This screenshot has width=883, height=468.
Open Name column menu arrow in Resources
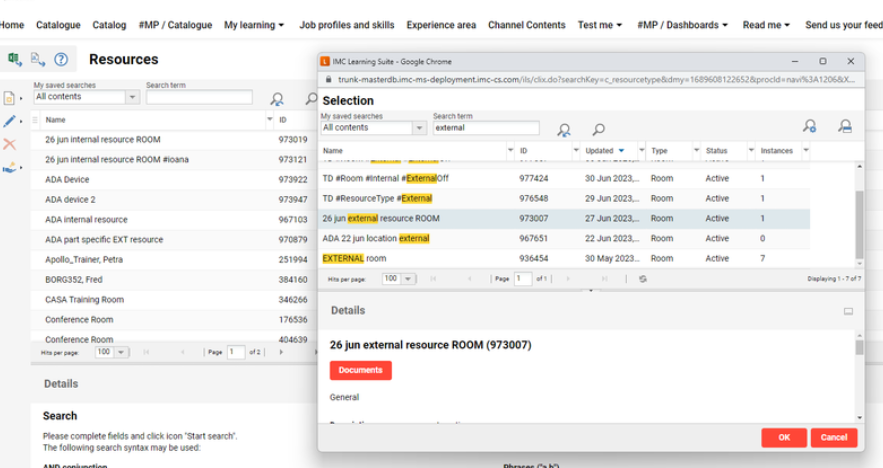(x=269, y=119)
